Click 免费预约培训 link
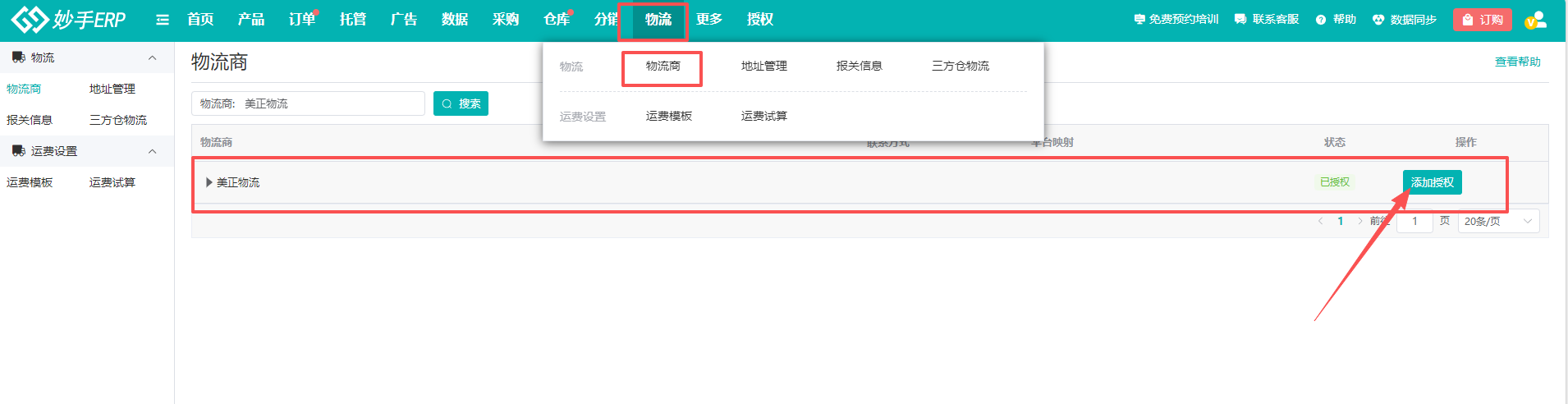 tap(1176, 19)
